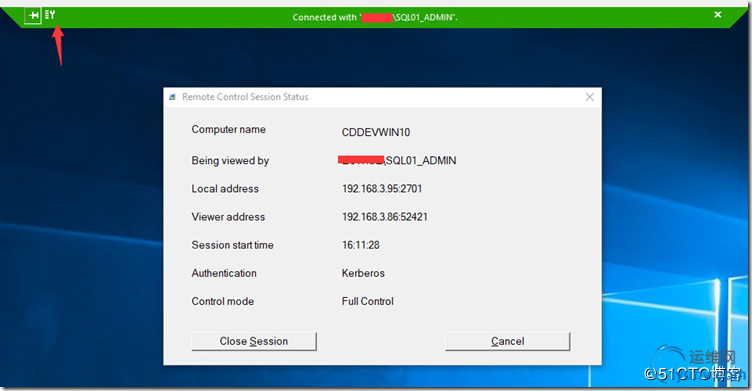752x391 pixels.
Task: Select the computer name CDDEVWIN10
Action: pos(376,132)
